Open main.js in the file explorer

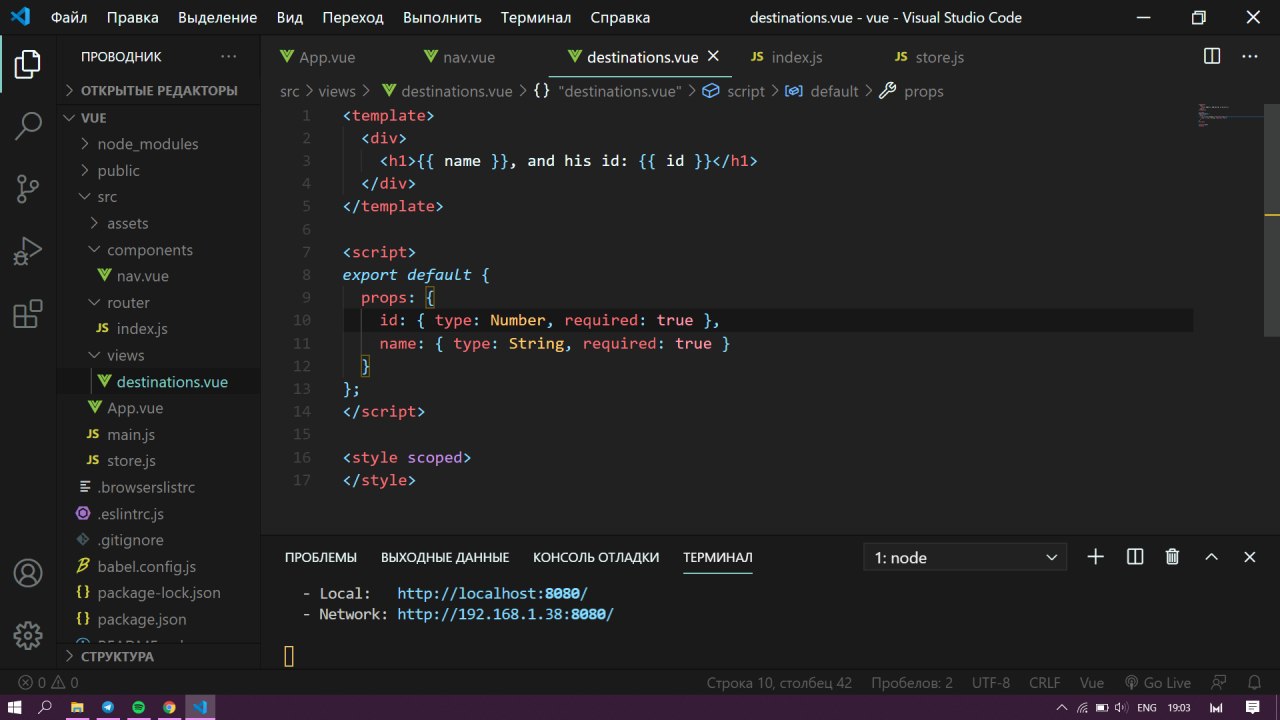(x=129, y=434)
